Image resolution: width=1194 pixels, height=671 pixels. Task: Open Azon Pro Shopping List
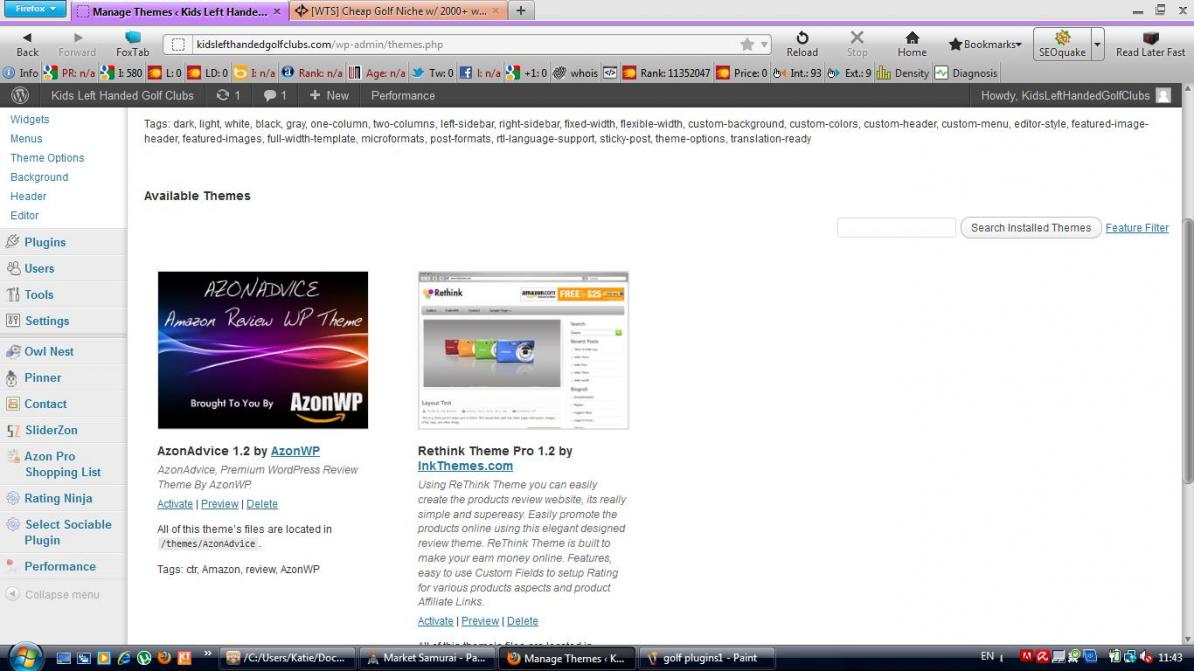62,465
